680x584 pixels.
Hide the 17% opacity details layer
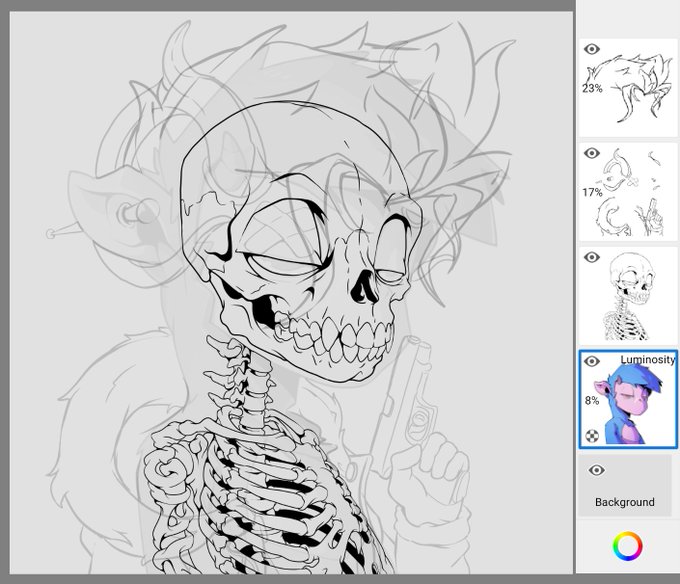(592, 153)
